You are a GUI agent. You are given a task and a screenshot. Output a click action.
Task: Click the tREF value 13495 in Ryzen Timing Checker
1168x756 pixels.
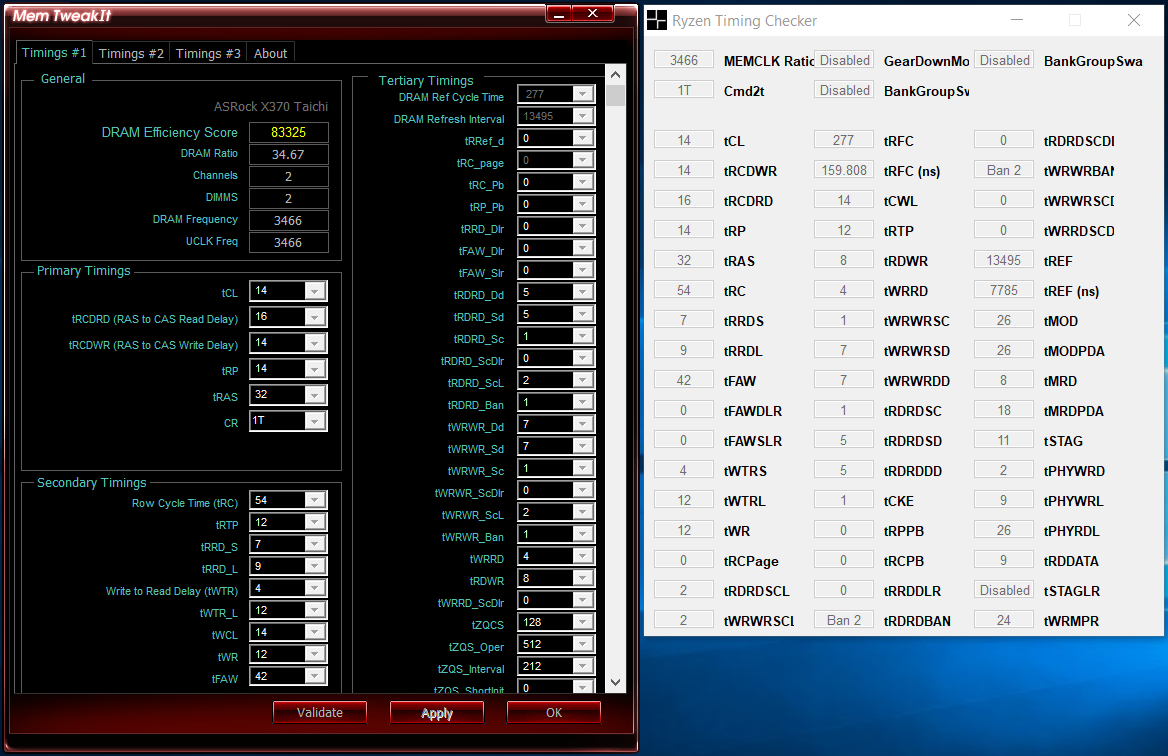click(x=1004, y=260)
